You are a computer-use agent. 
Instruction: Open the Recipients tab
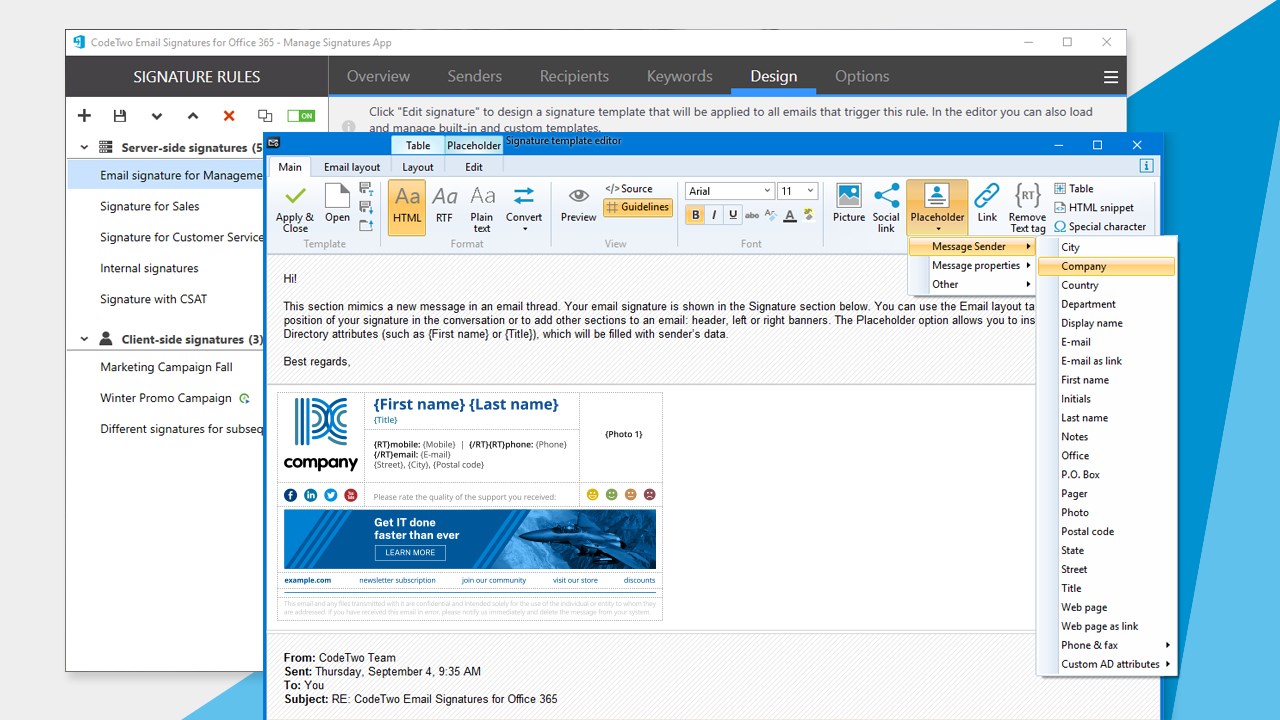[x=574, y=76]
